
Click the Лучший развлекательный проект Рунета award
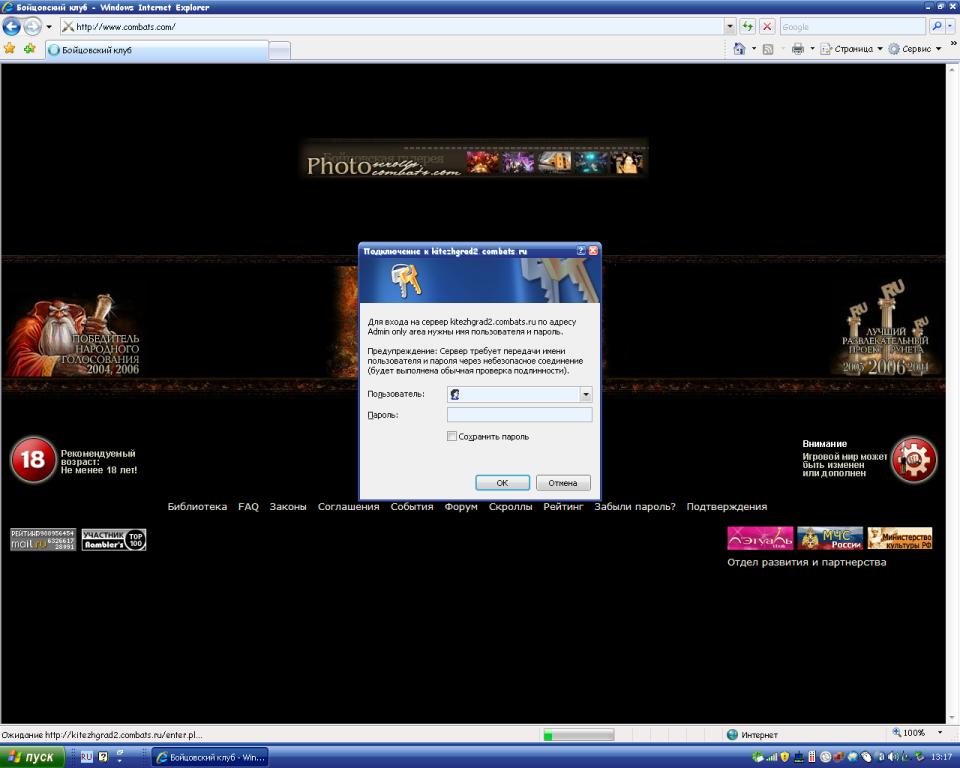pyautogui.click(x=885, y=329)
